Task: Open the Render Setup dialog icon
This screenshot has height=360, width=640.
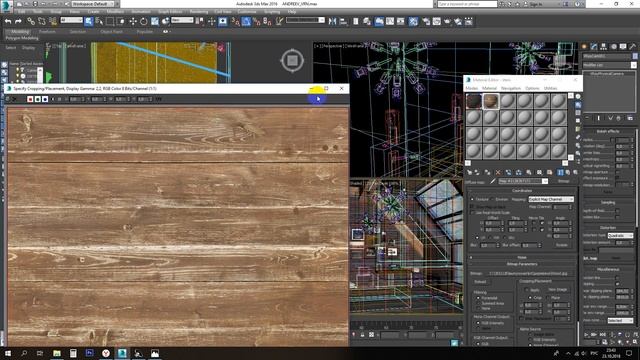Action: pos(426,21)
